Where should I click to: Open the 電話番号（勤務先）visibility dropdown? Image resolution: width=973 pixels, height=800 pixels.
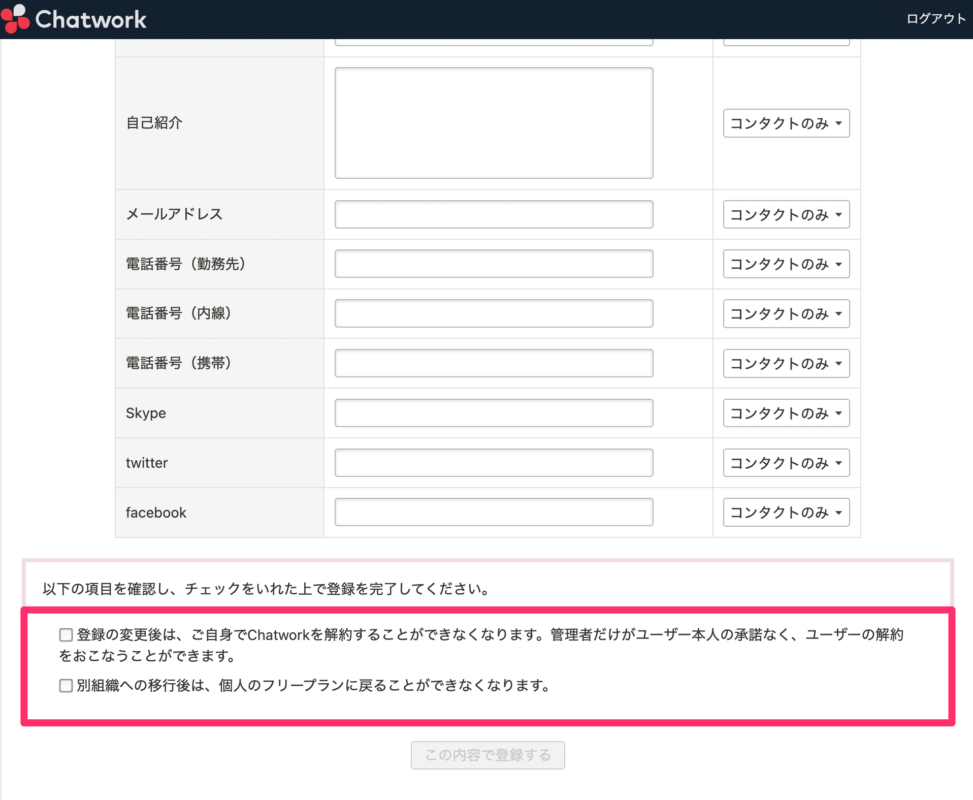pos(786,263)
